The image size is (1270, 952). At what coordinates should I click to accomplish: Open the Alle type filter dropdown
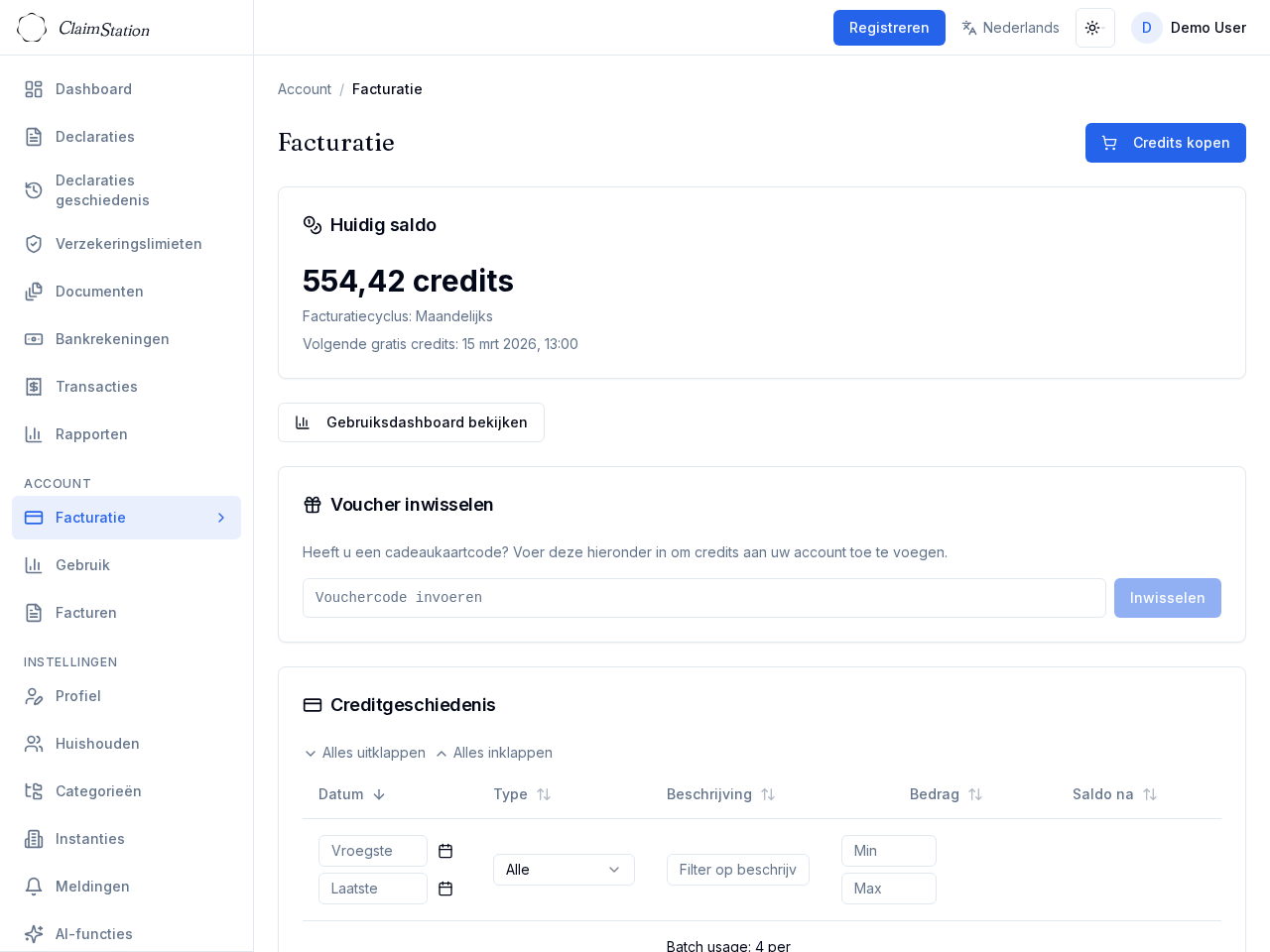pyautogui.click(x=564, y=870)
